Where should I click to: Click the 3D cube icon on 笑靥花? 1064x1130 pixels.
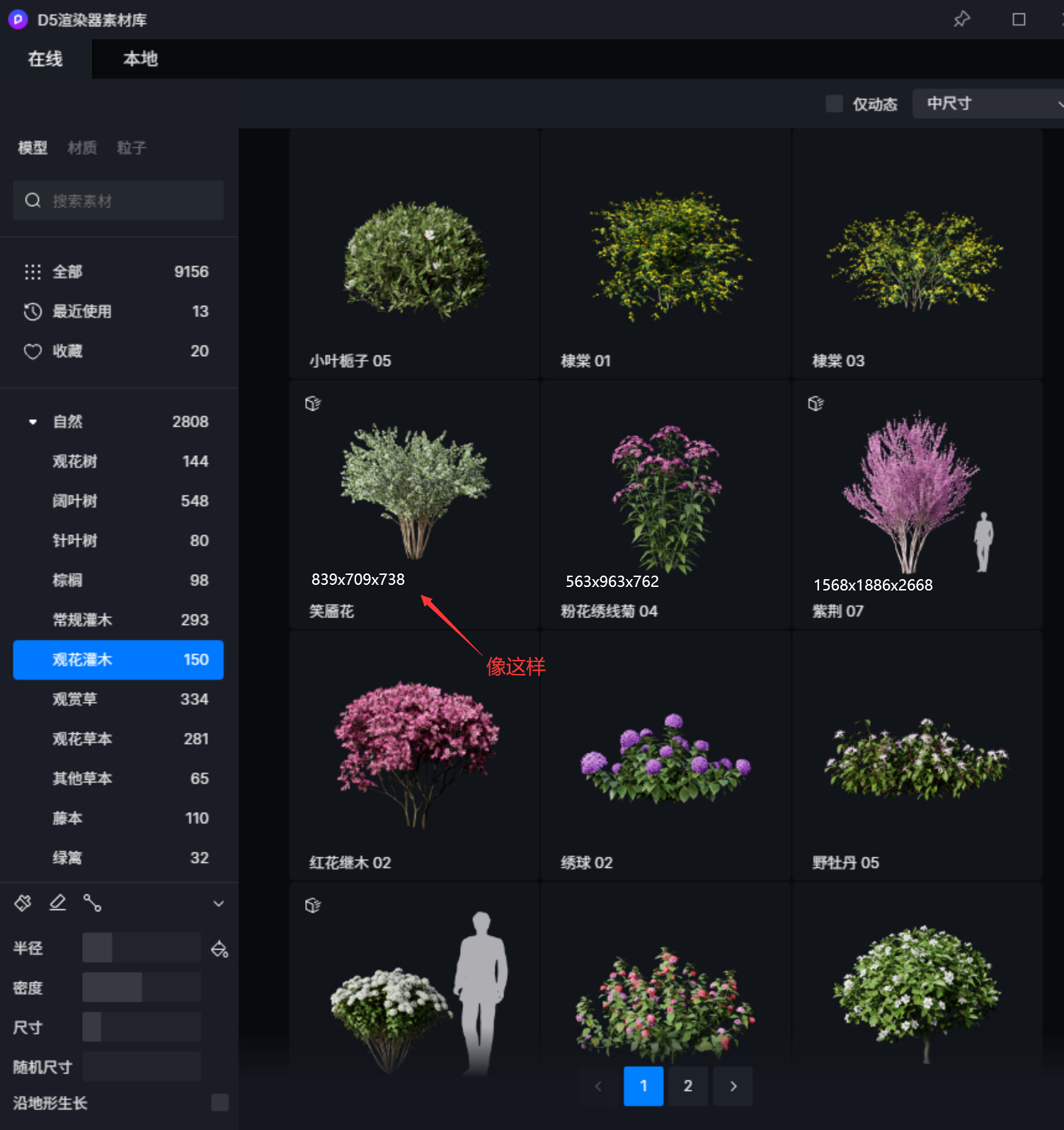click(313, 404)
